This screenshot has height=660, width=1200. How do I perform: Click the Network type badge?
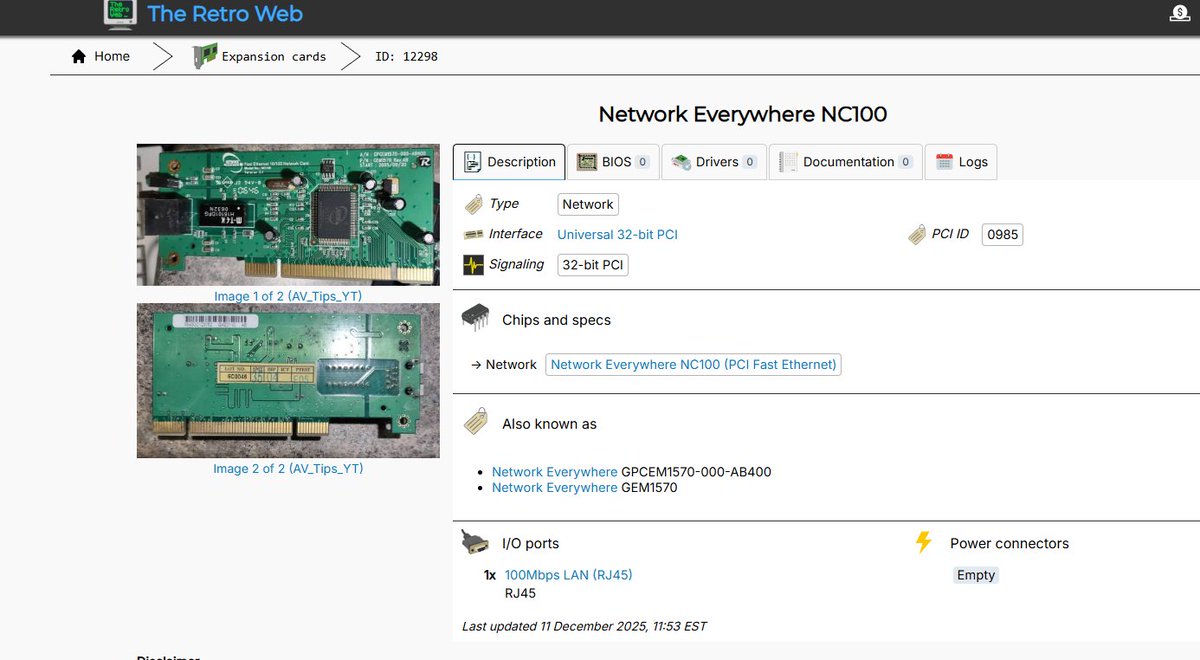pyautogui.click(x=588, y=204)
